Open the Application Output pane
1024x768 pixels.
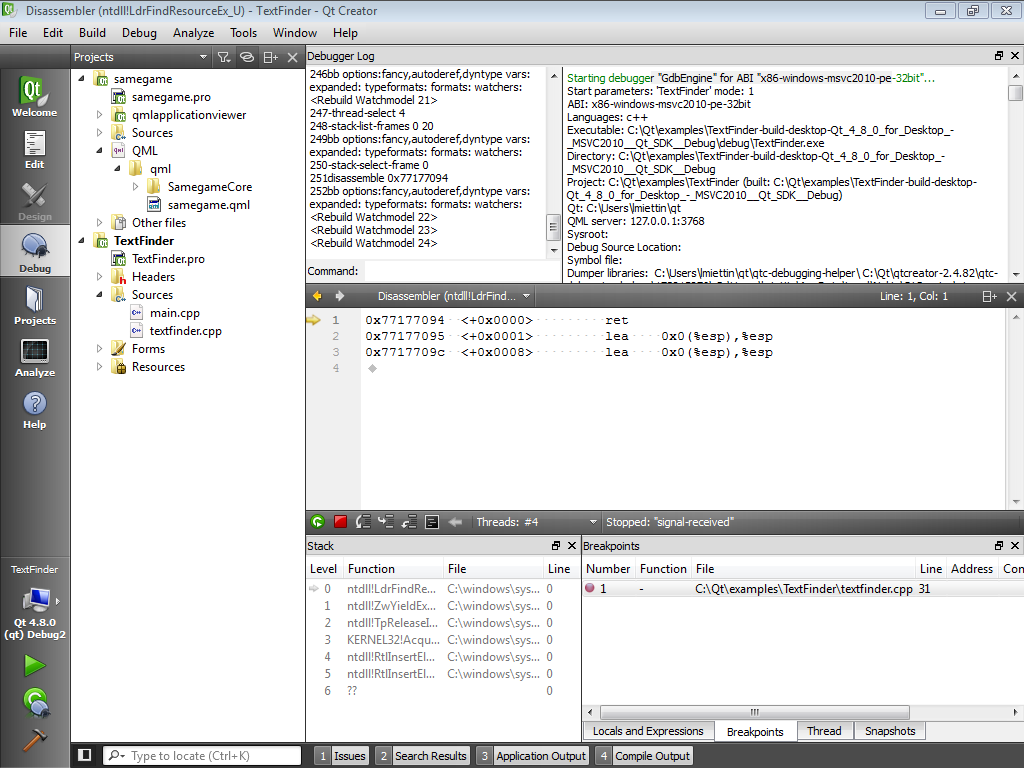click(532, 756)
